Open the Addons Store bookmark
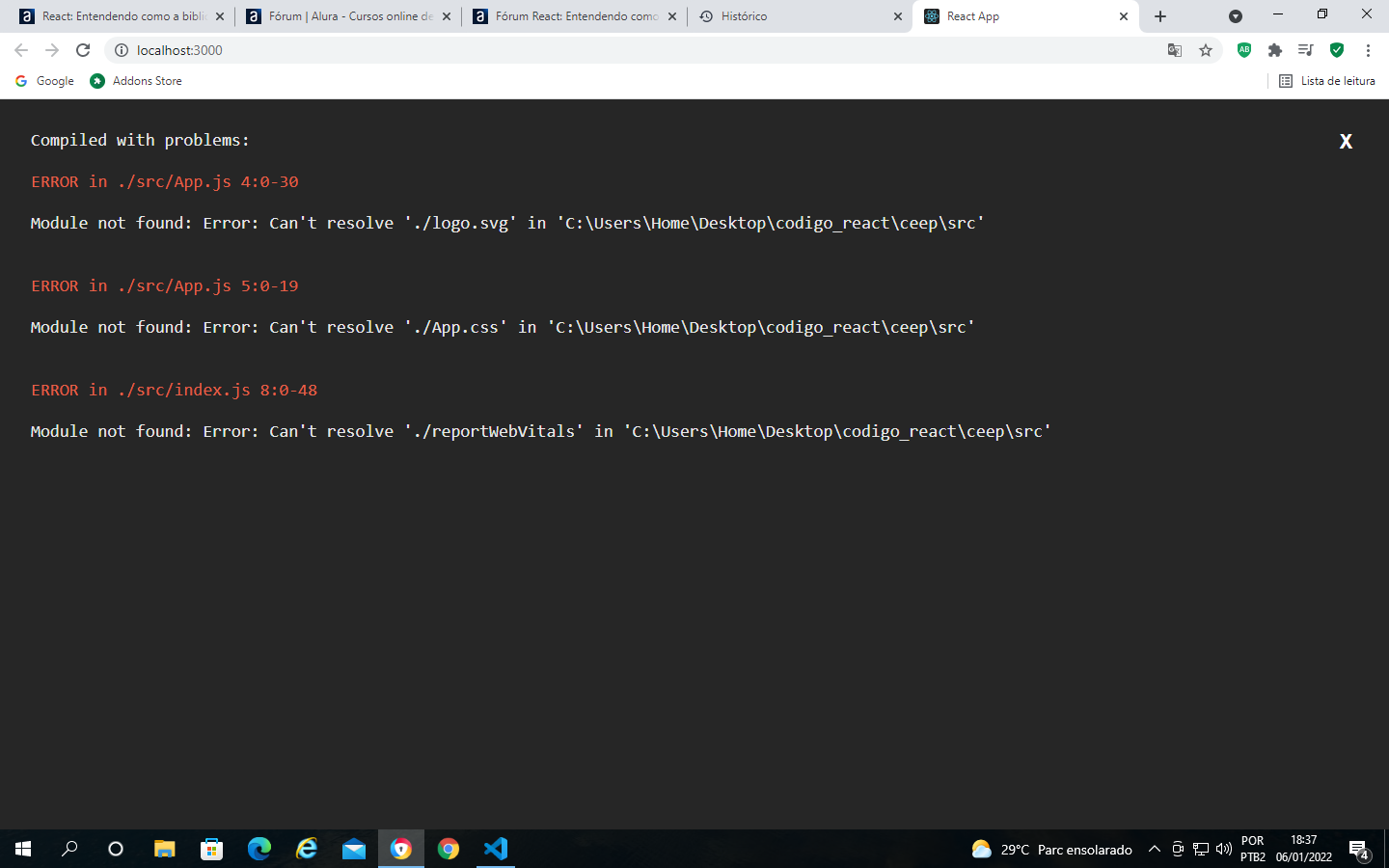Image resolution: width=1389 pixels, height=868 pixels. (x=136, y=81)
